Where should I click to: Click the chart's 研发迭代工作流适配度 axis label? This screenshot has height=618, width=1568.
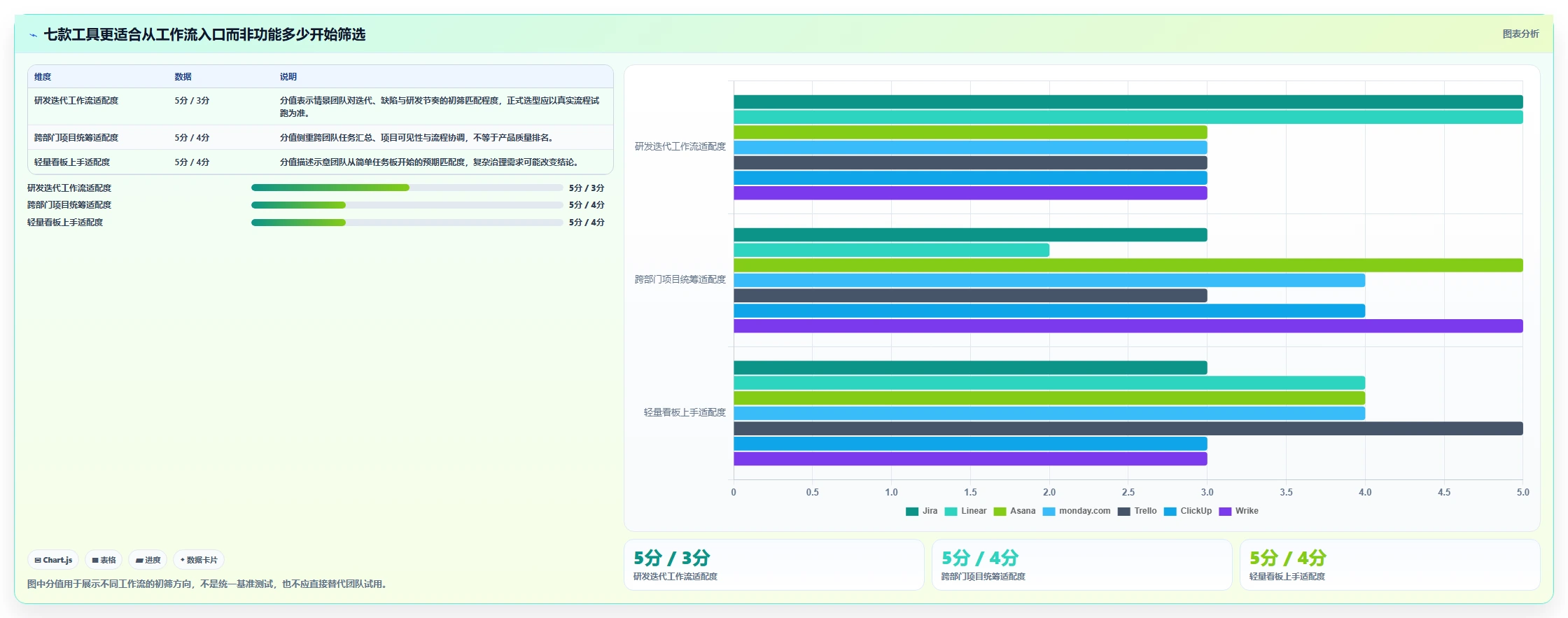tap(680, 146)
